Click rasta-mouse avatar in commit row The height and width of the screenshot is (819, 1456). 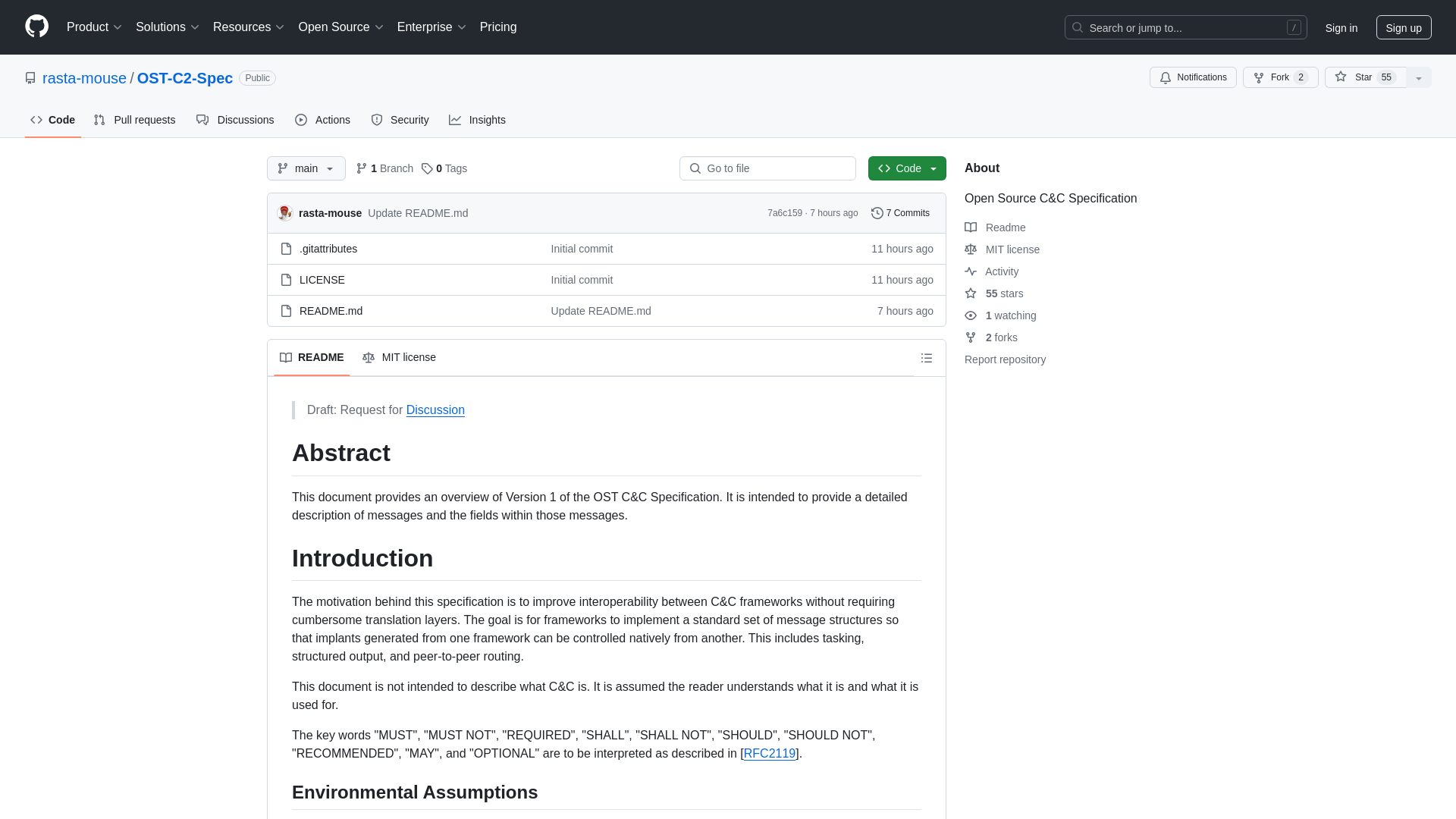pos(285,213)
